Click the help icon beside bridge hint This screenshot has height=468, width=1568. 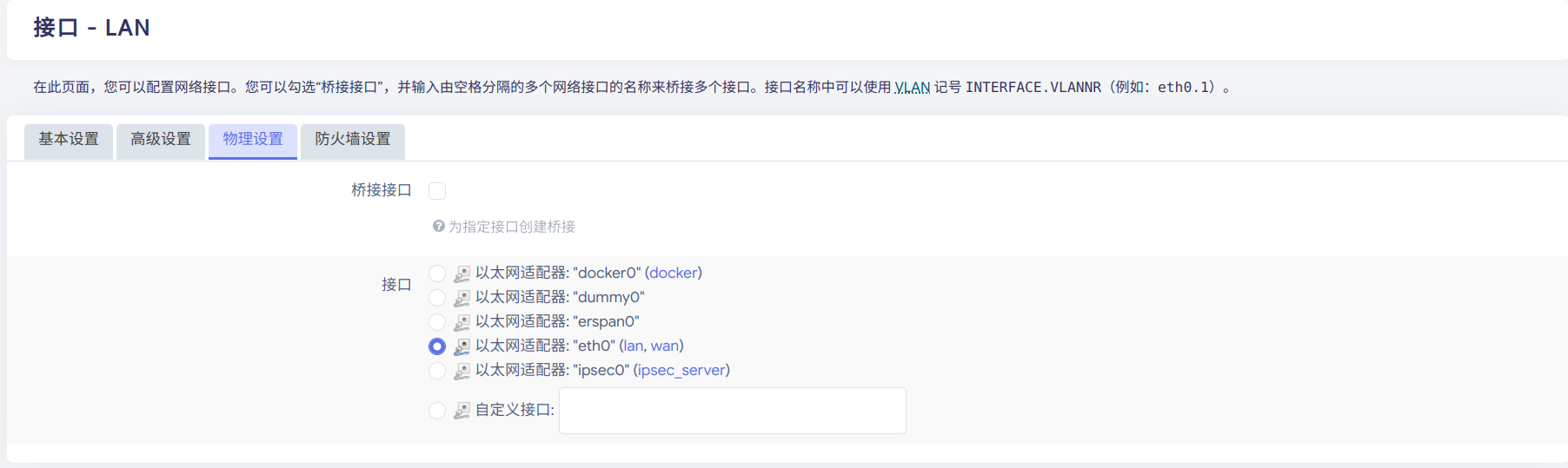click(439, 226)
